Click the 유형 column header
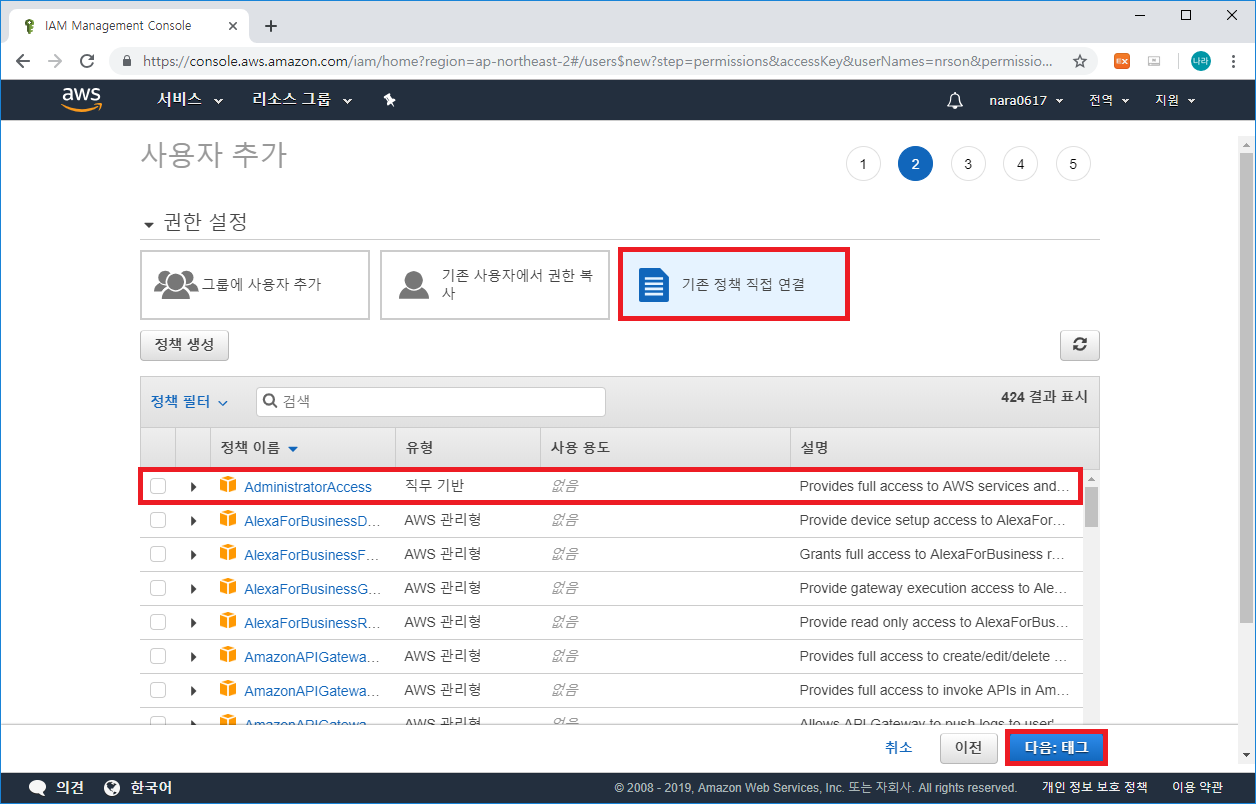1256x804 pixels. click(x=419, y=448)
